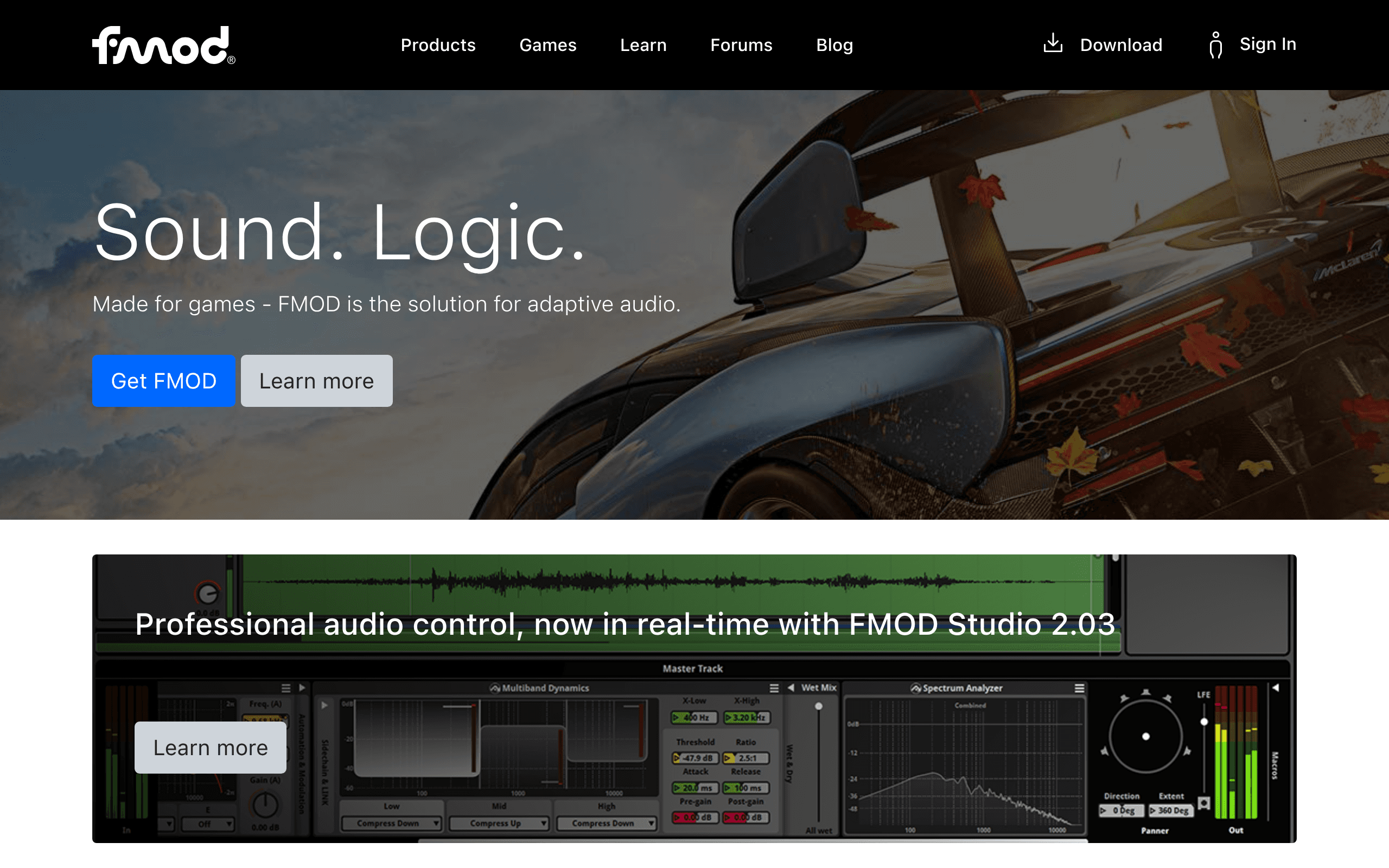Click the download arrow icon
1389x868 pixels.
(1053, 42)
